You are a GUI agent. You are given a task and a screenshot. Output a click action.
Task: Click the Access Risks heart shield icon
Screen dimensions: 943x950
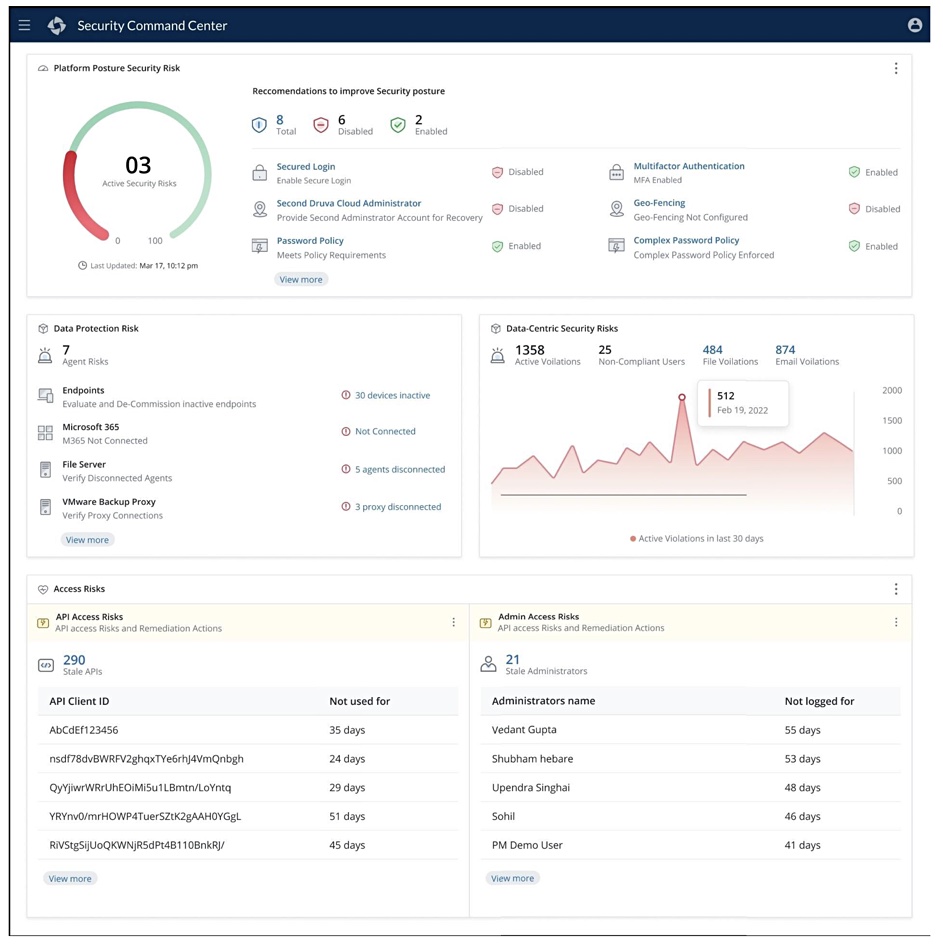tap(43, 589)
